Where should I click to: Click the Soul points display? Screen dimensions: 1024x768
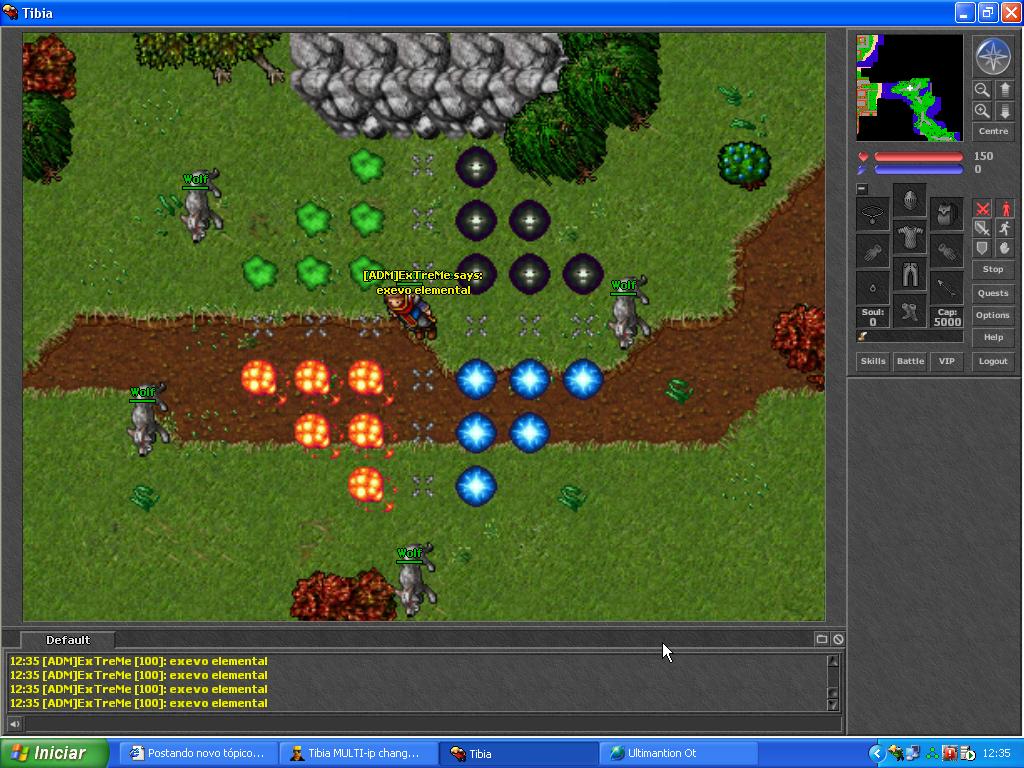coord(873,317)
